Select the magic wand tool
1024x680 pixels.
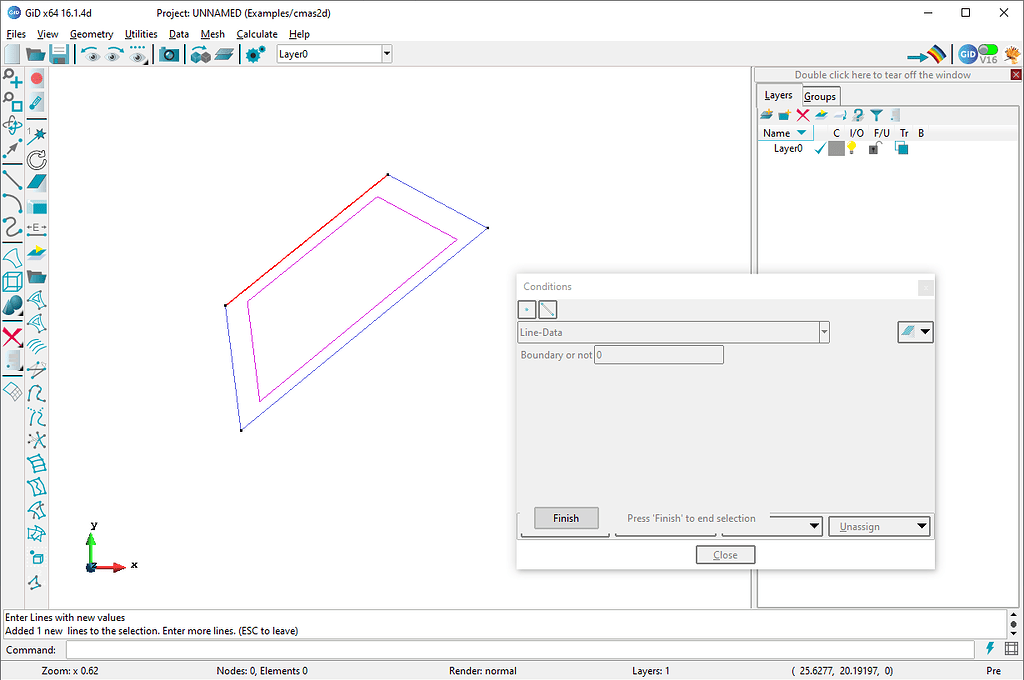pyautogui.click(x=37, y=135)
